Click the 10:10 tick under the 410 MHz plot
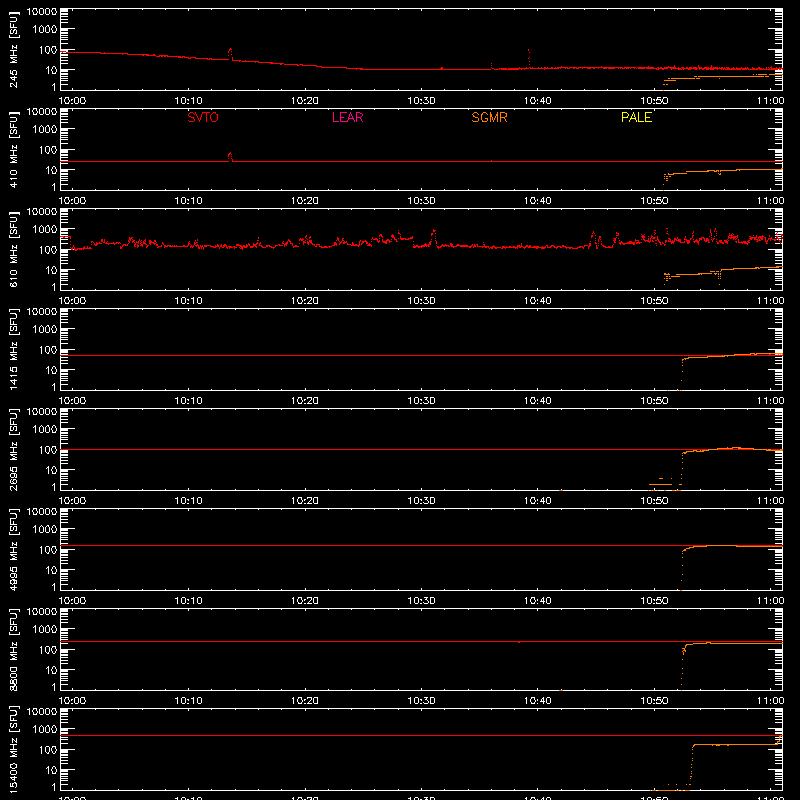The image size is (800, 800). (x=189, y=201)
